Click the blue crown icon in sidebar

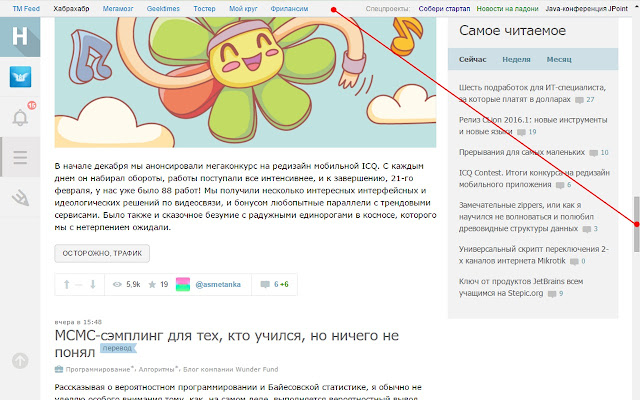tap(20, 77)
